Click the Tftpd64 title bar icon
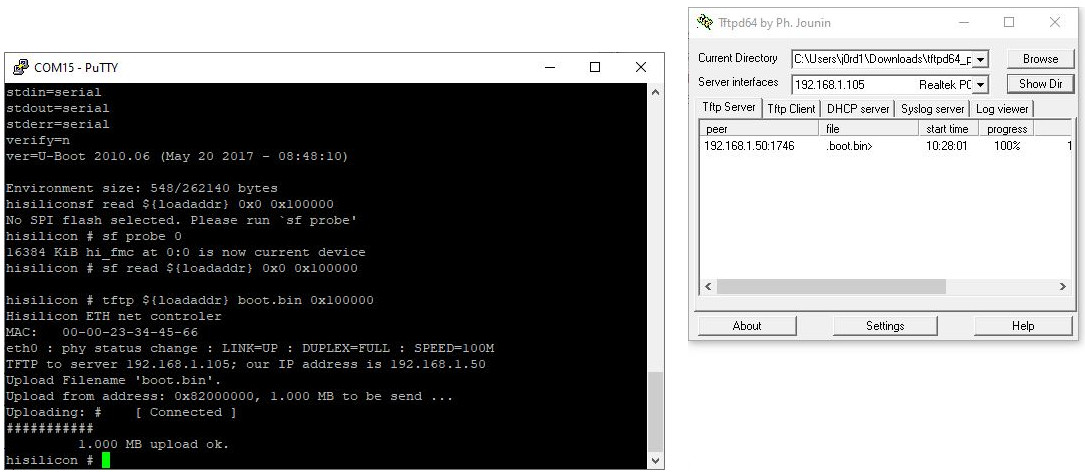The width and height of the screenshot is (1085, 475). 704,22
